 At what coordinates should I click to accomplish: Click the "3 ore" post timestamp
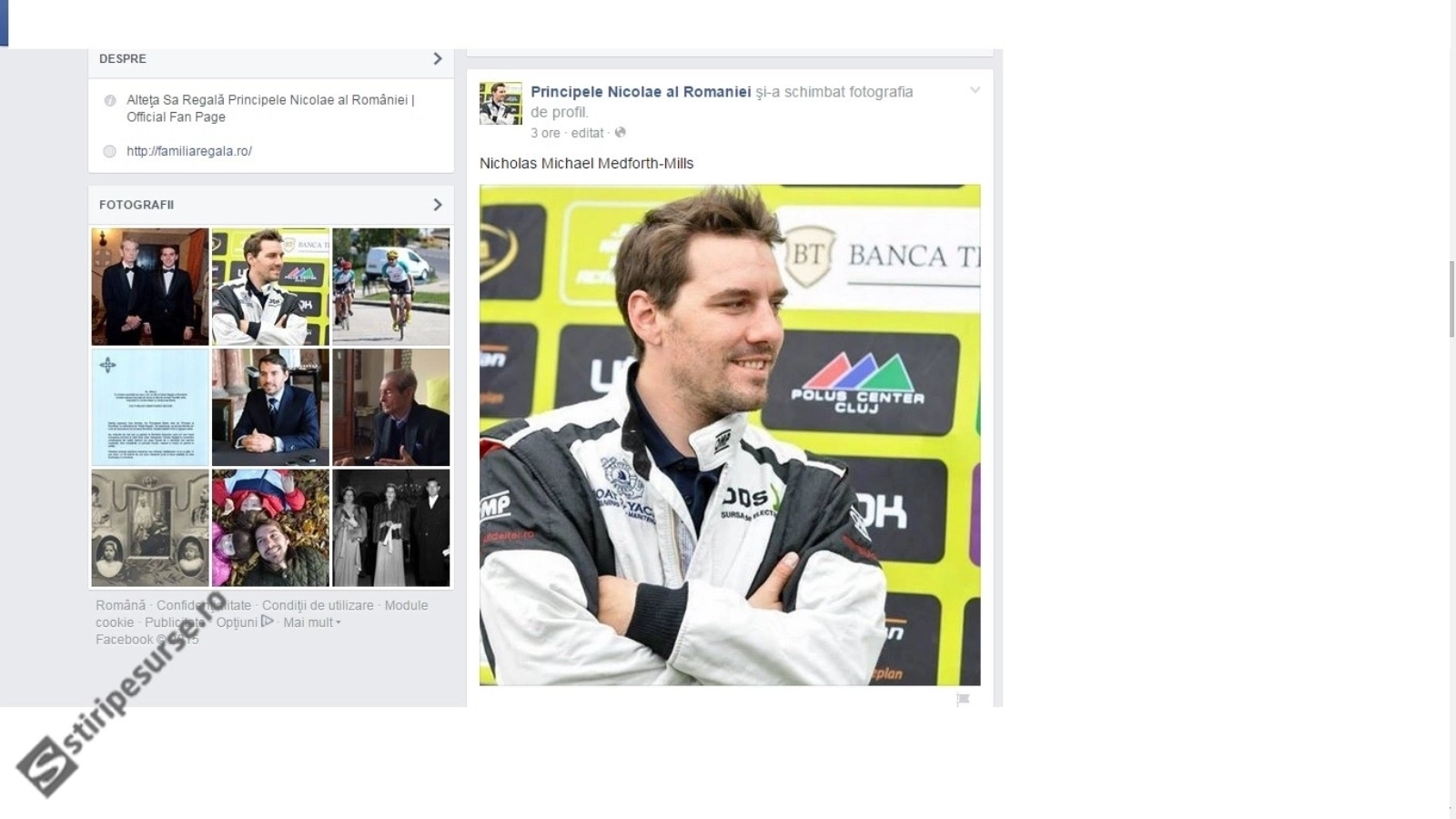pyautogui.click(x=545, y=133)
